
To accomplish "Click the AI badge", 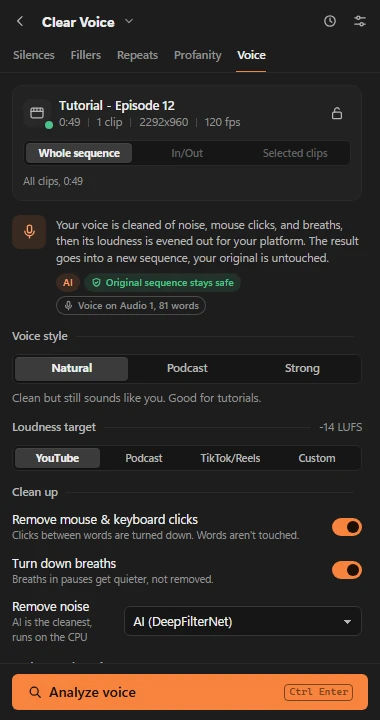I will click(68, 283).
